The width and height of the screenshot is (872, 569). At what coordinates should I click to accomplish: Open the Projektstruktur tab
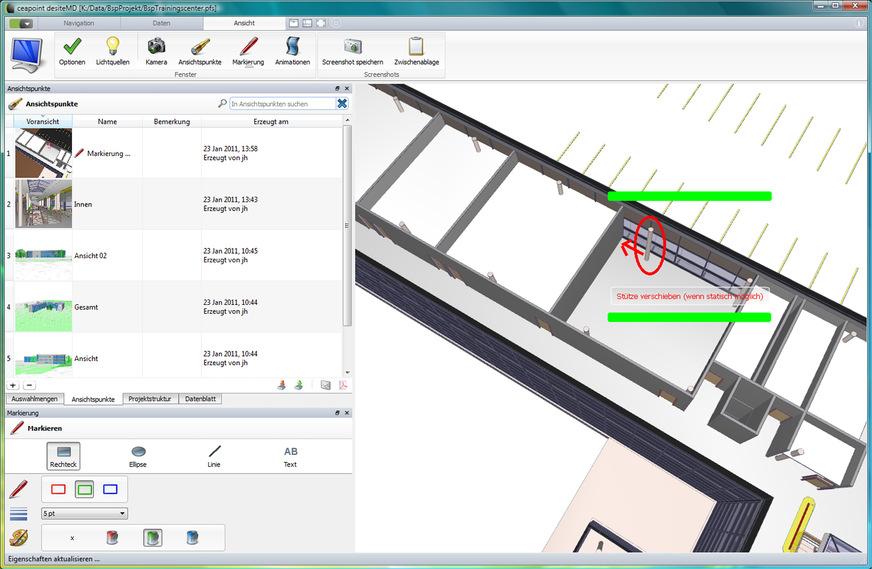[x=150, y=399]
